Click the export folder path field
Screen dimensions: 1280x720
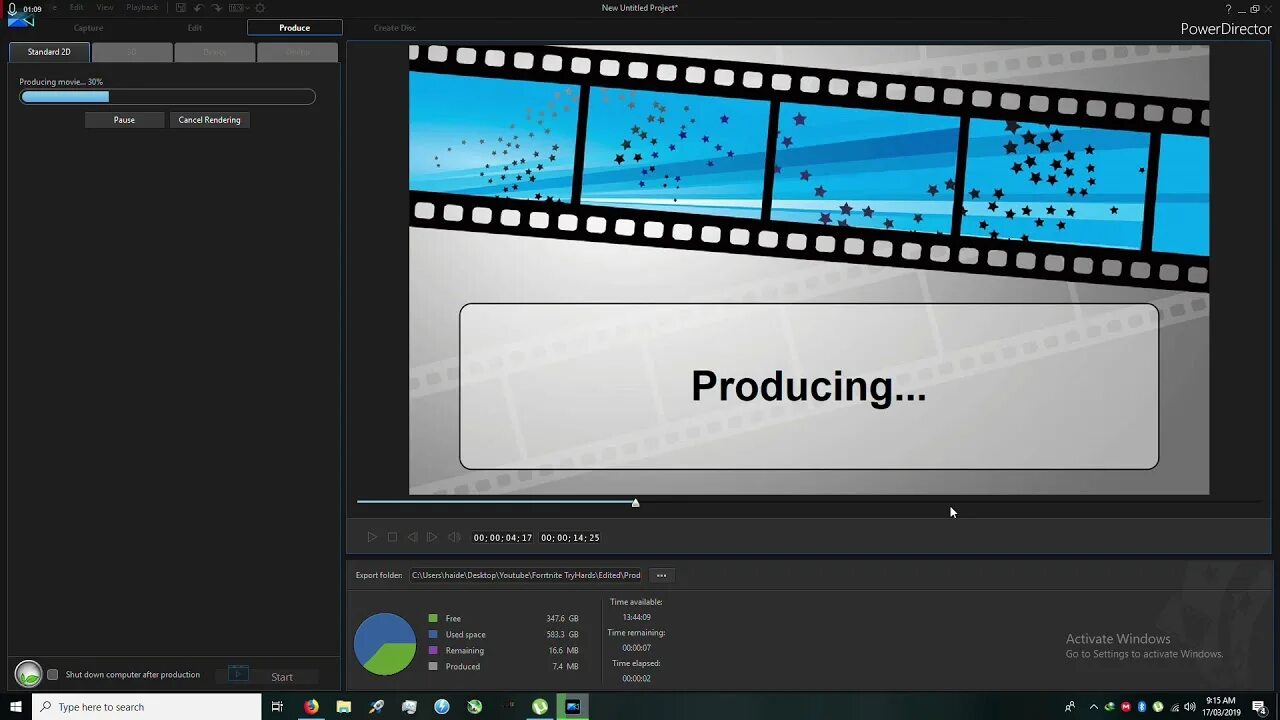tap(526, 575)
